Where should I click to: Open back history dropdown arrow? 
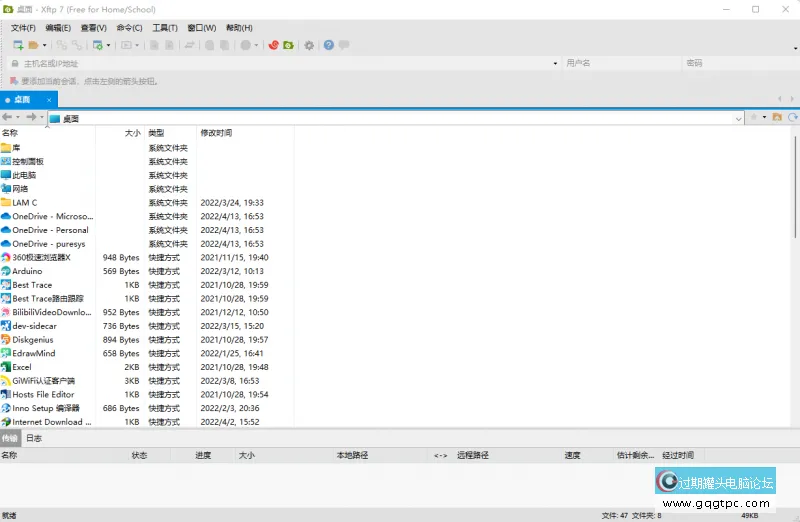(x=18, y=117)
